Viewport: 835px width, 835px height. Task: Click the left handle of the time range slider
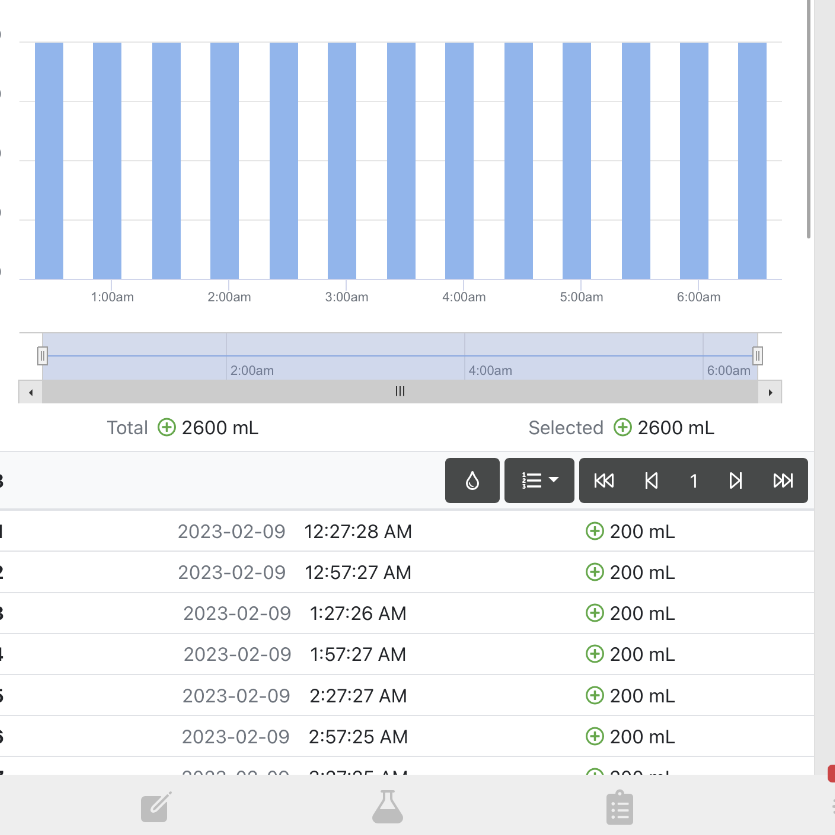coord(43,356)
